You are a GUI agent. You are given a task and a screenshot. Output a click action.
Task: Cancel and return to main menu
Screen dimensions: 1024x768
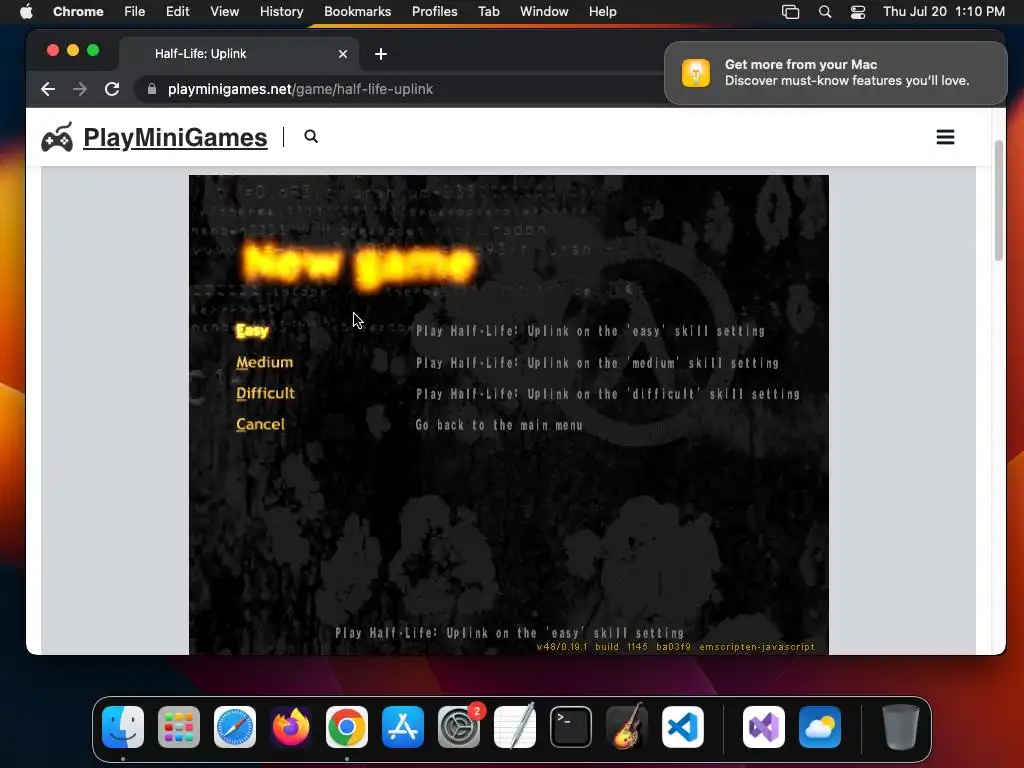point(261,424)
